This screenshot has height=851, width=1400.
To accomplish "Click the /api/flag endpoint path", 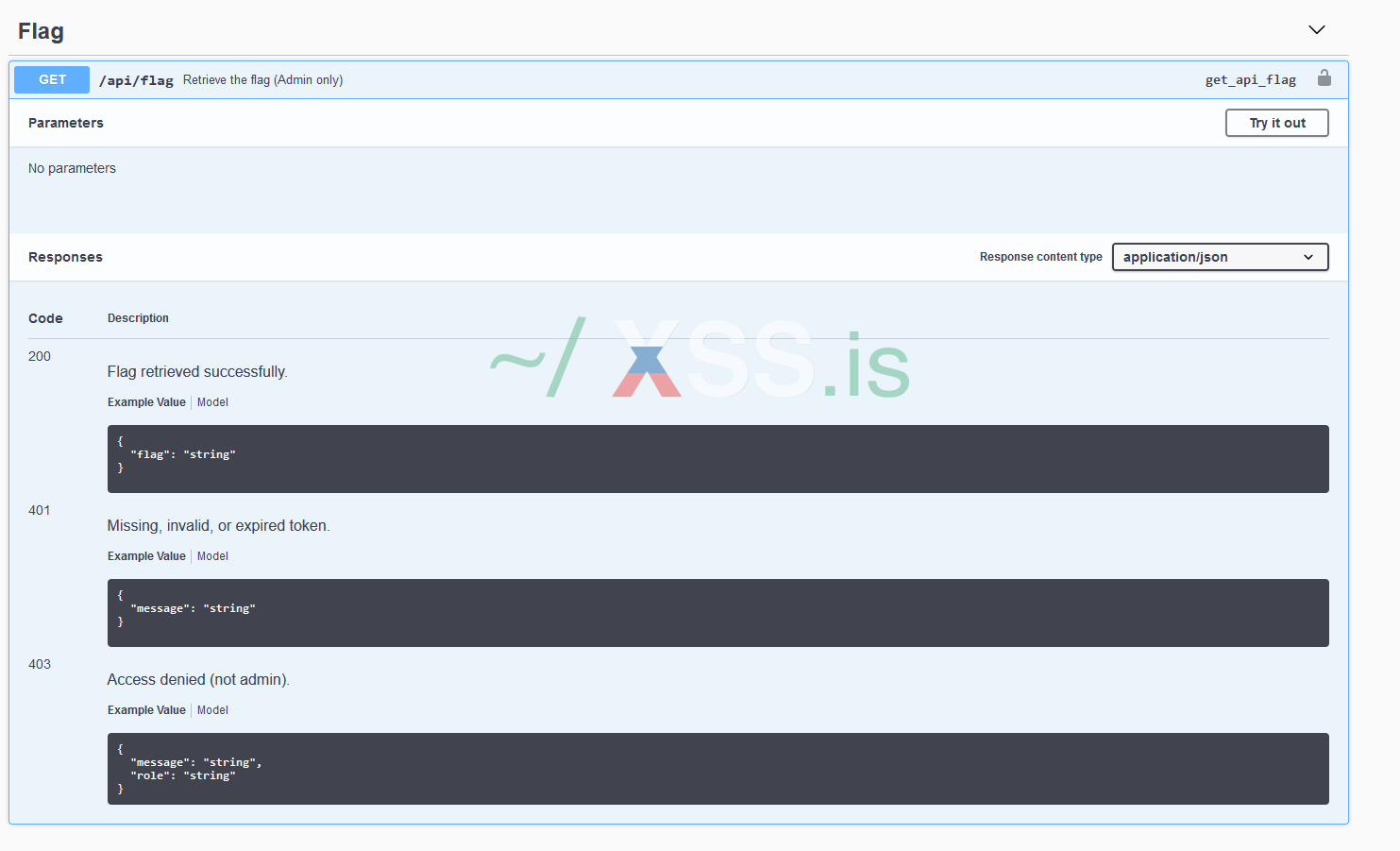I will point(136,80).
